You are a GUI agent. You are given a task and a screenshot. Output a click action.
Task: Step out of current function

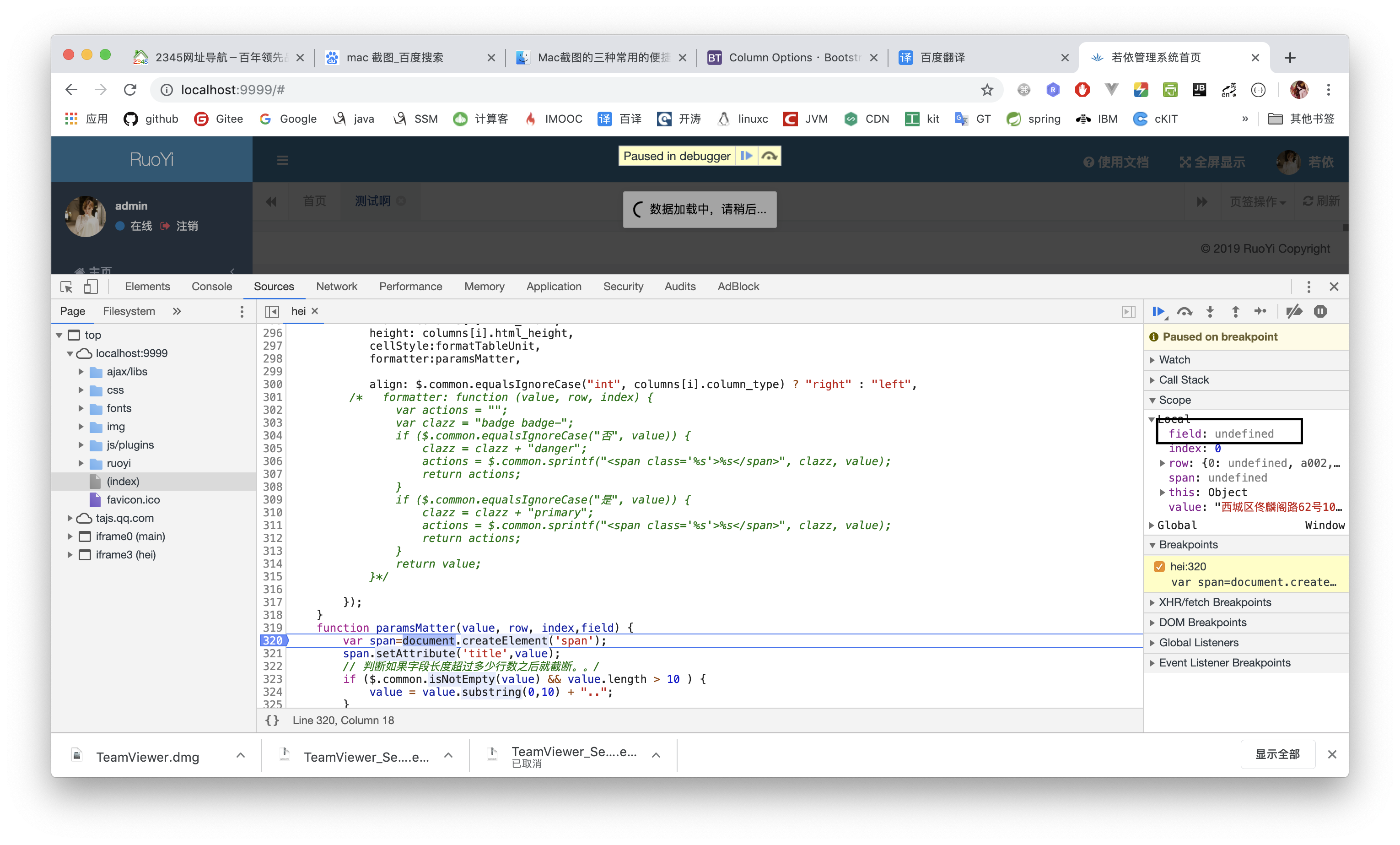coord(1235,311)
